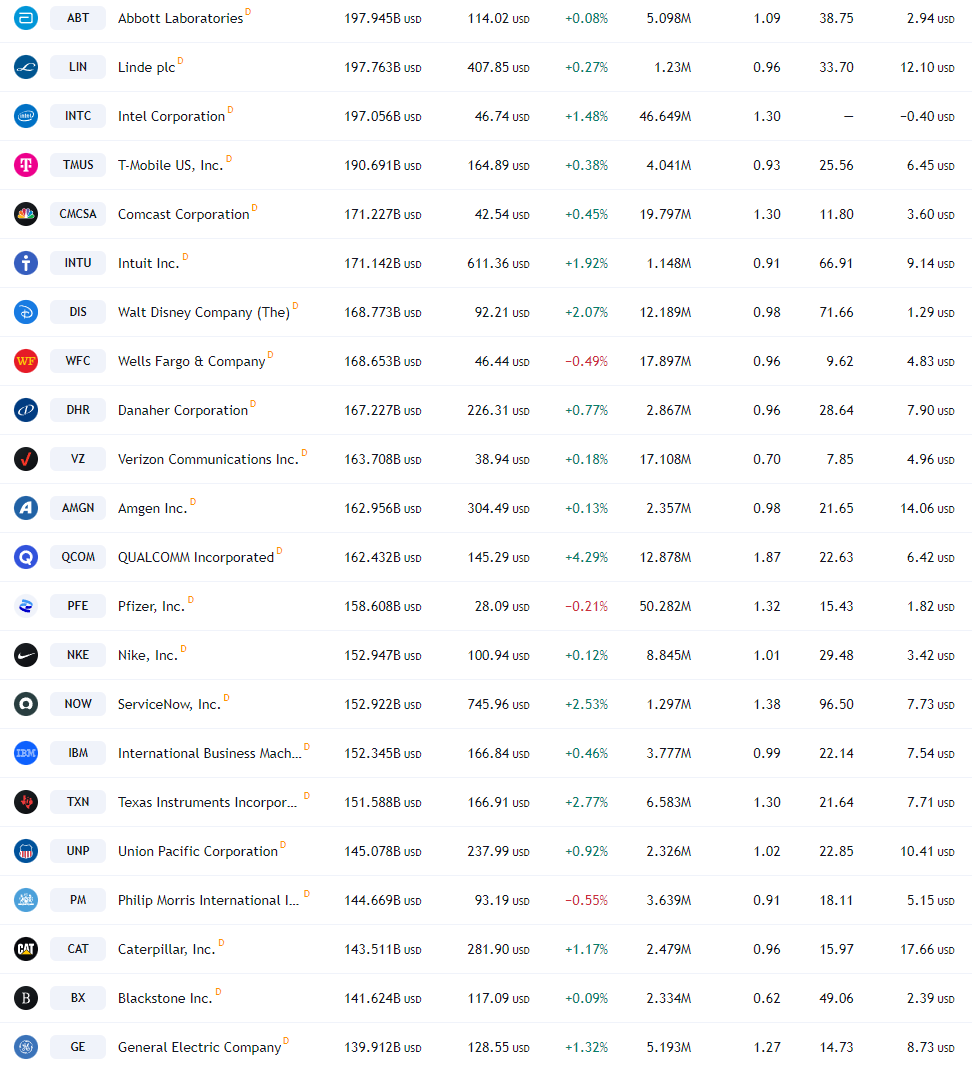Open Wells Fargo & Company link
Screen dimensions: 972x1070
click(191, 362)
